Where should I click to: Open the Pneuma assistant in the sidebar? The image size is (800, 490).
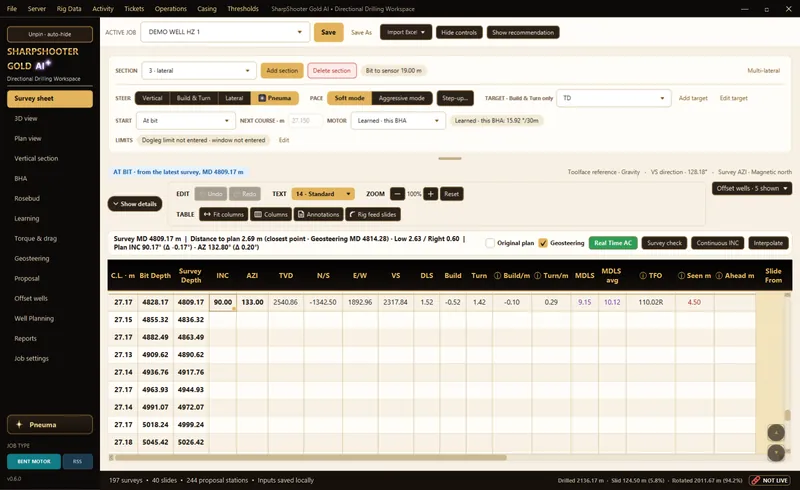[50, 425]
